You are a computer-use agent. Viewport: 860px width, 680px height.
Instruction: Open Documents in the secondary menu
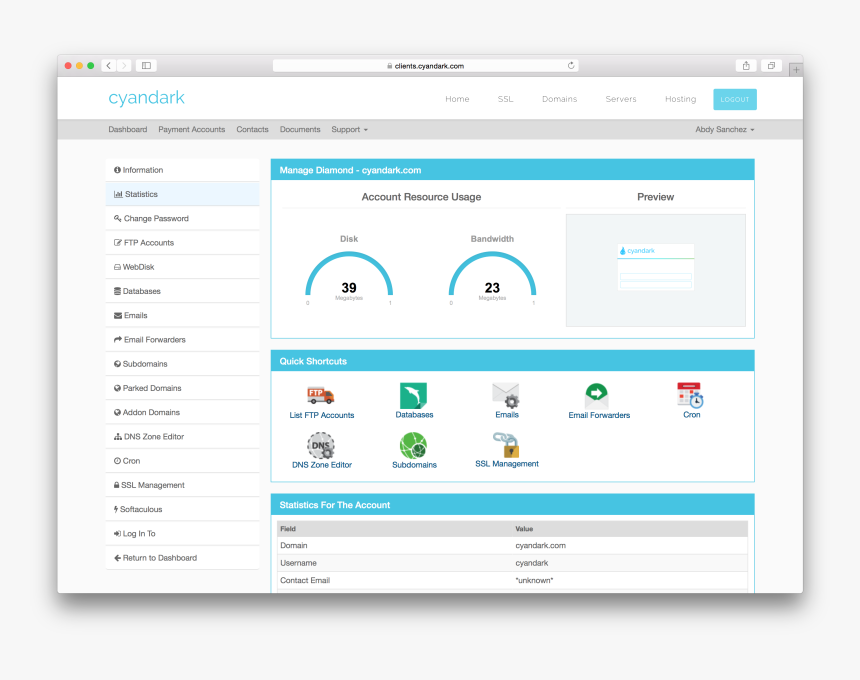coord(300,129)
